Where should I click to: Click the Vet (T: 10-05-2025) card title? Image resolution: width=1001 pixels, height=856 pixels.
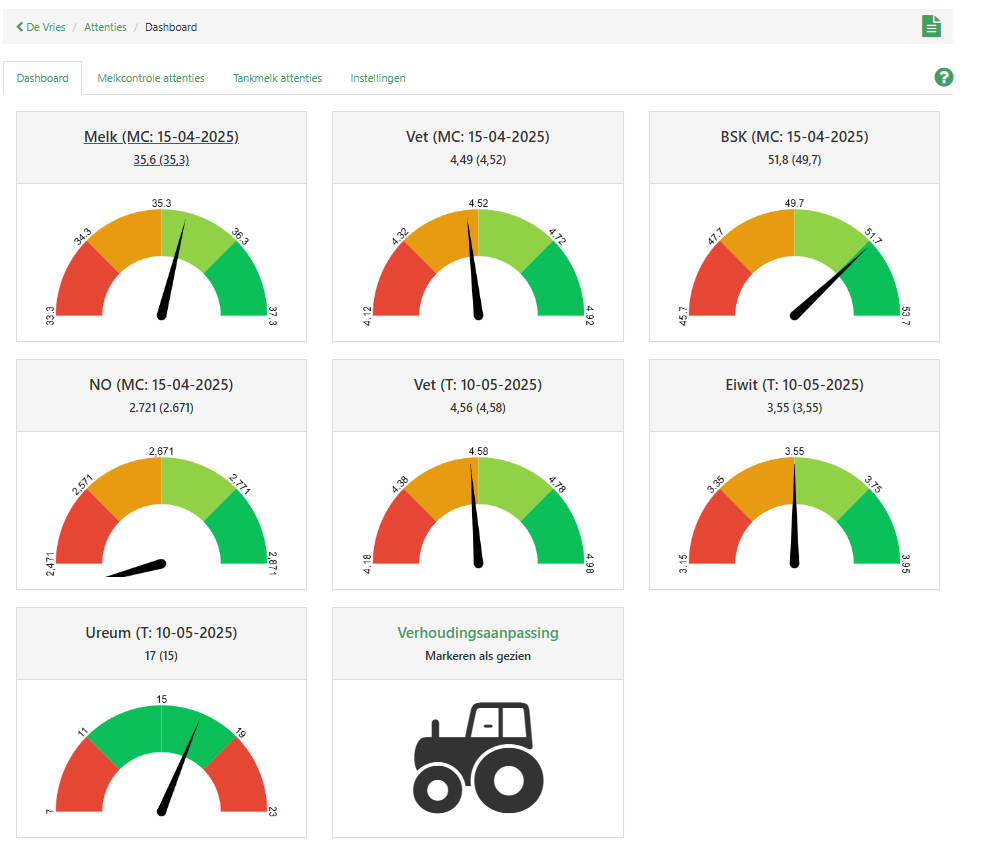478,385
